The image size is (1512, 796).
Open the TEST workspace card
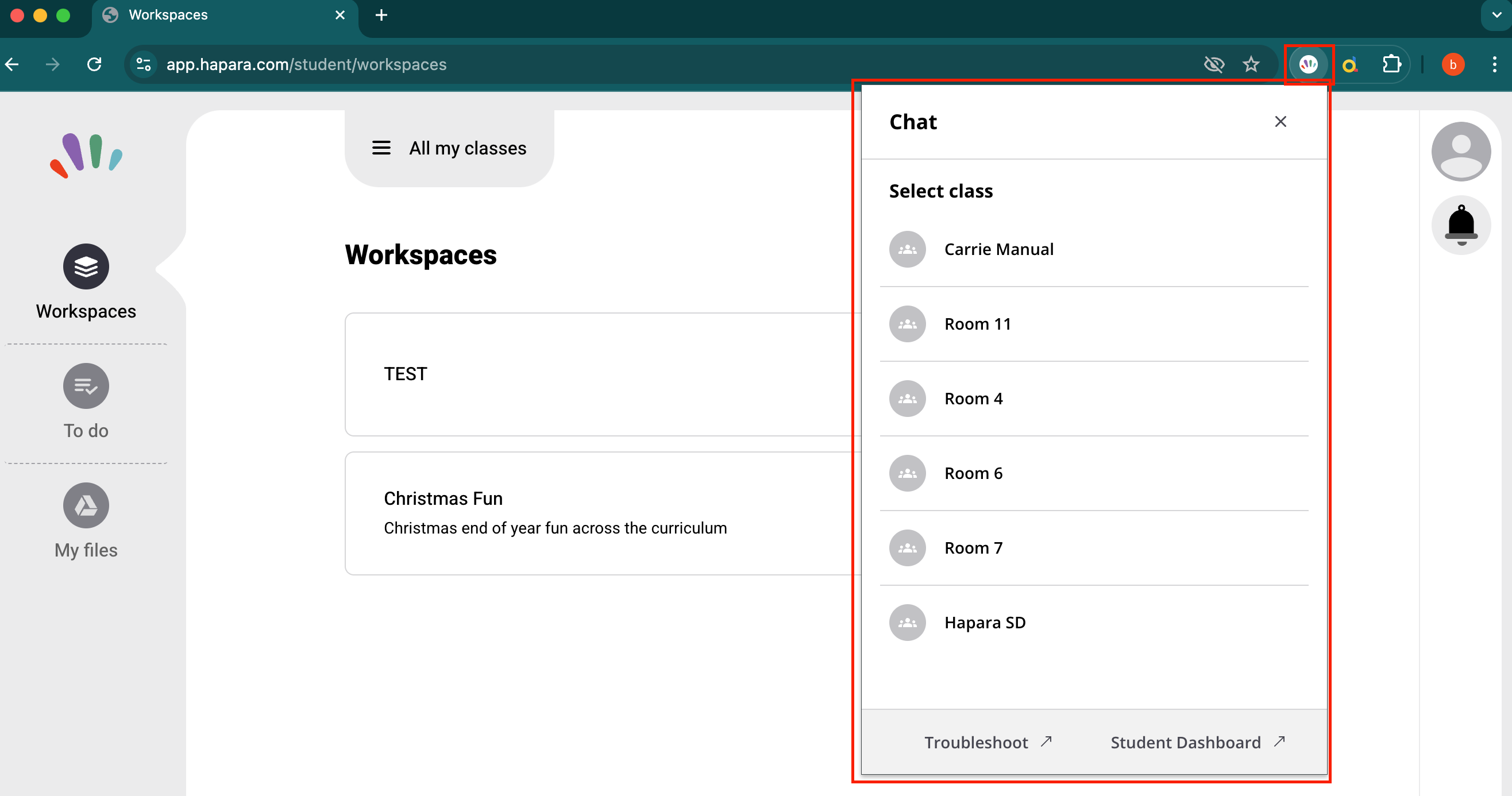pos(602,374)
